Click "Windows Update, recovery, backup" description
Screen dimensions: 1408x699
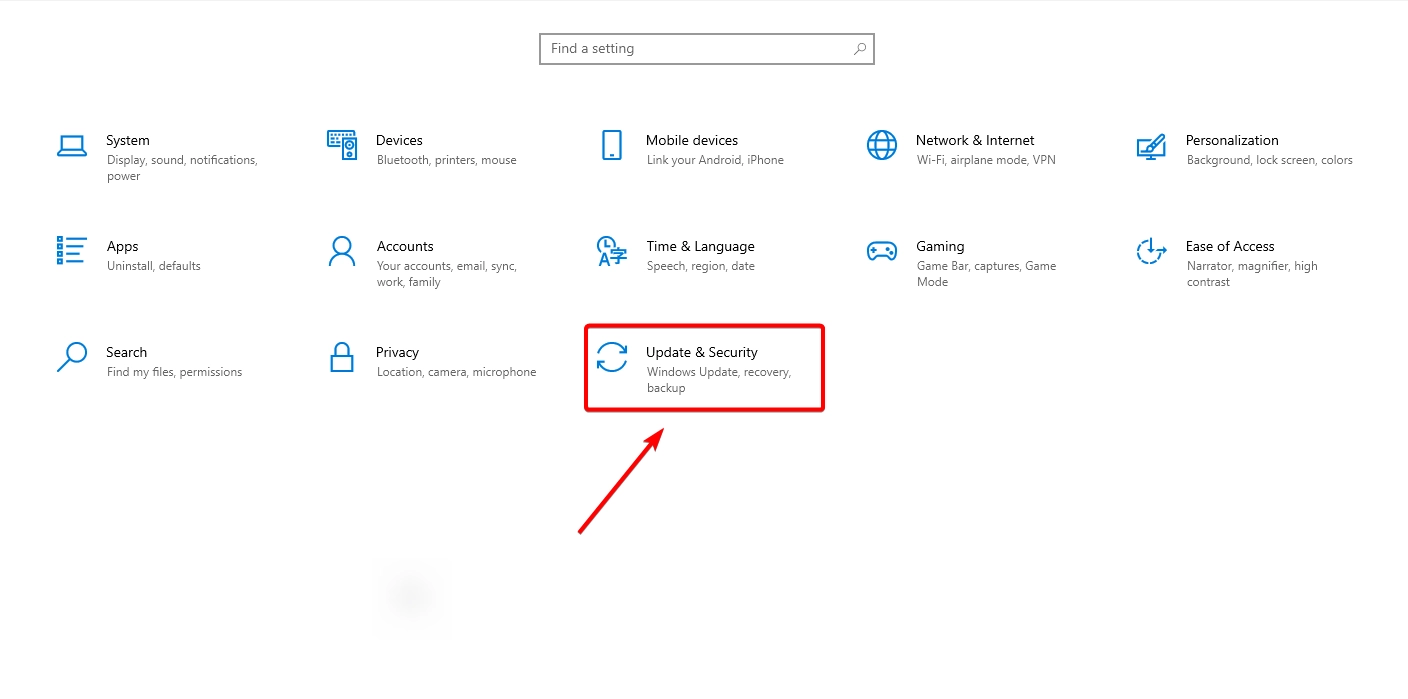click(719, 380)
